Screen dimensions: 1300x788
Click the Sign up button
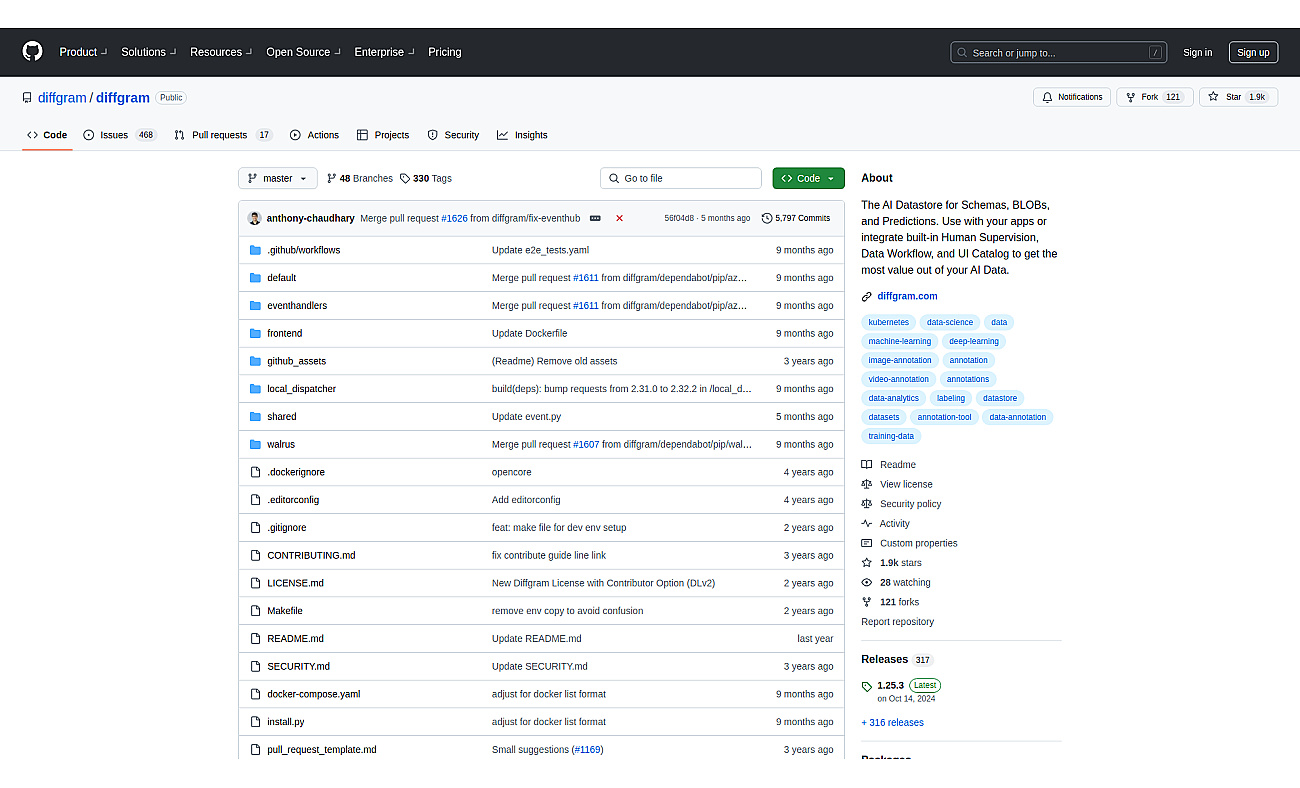pyautogui.click(x=1253, y=53)
